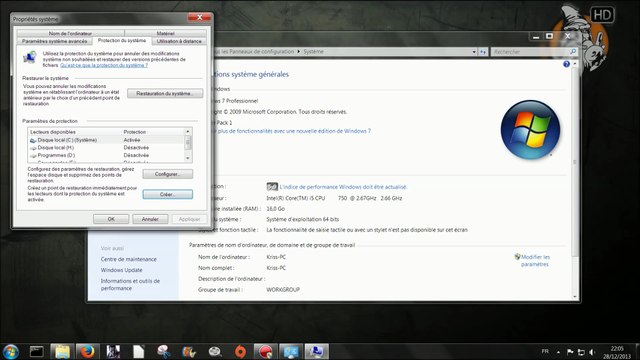Open "Qu'est-ce que la protection du système ?" link

click(x=104, y=65)
